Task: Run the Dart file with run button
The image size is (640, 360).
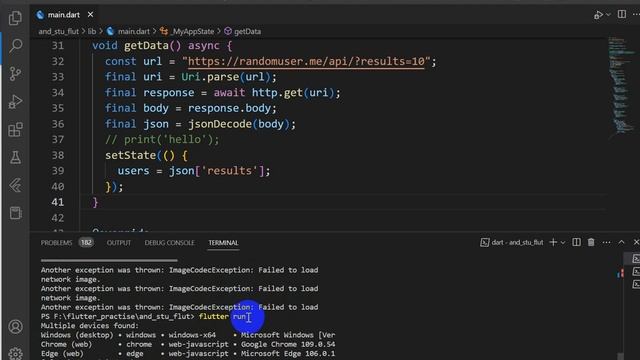Action: pos(598,15)
